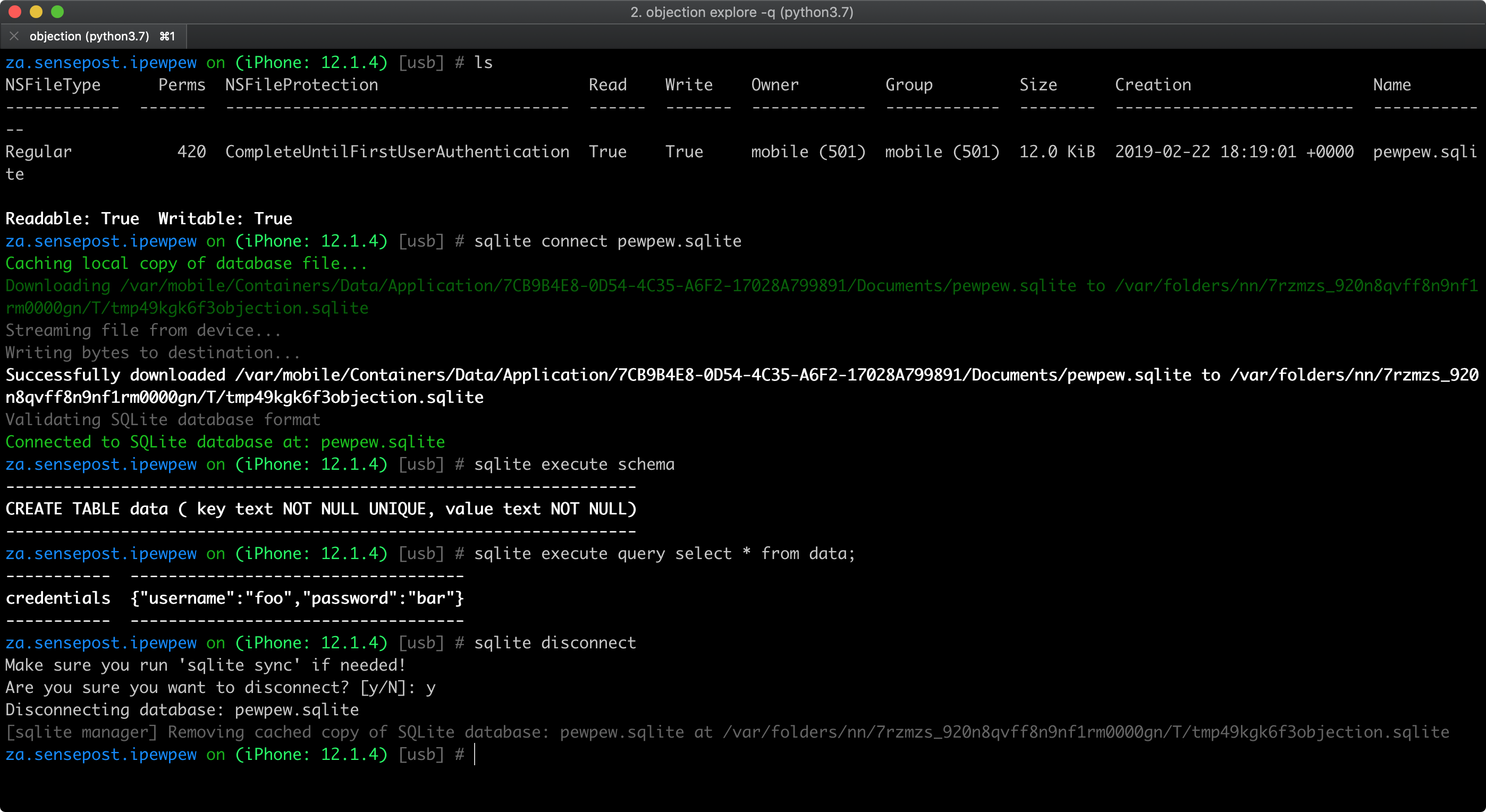This screenshot has height=812, width=1486.
Task: Click the terminal cursor at last prompt
Action: [x=475, y=754]
